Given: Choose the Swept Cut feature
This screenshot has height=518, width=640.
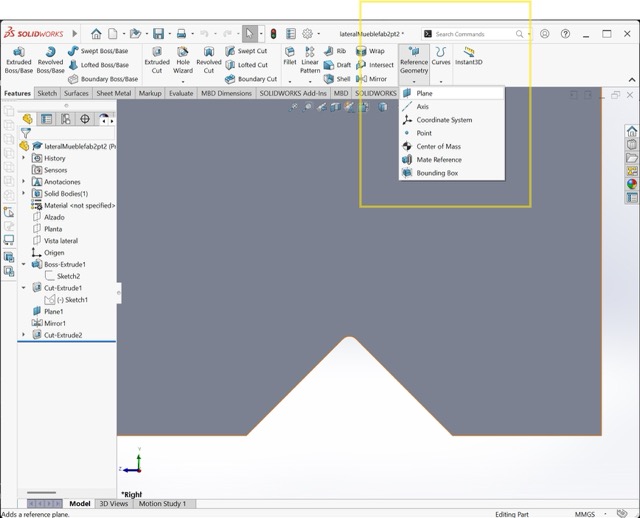Looking at the screenshot, I should coord(246,51).
